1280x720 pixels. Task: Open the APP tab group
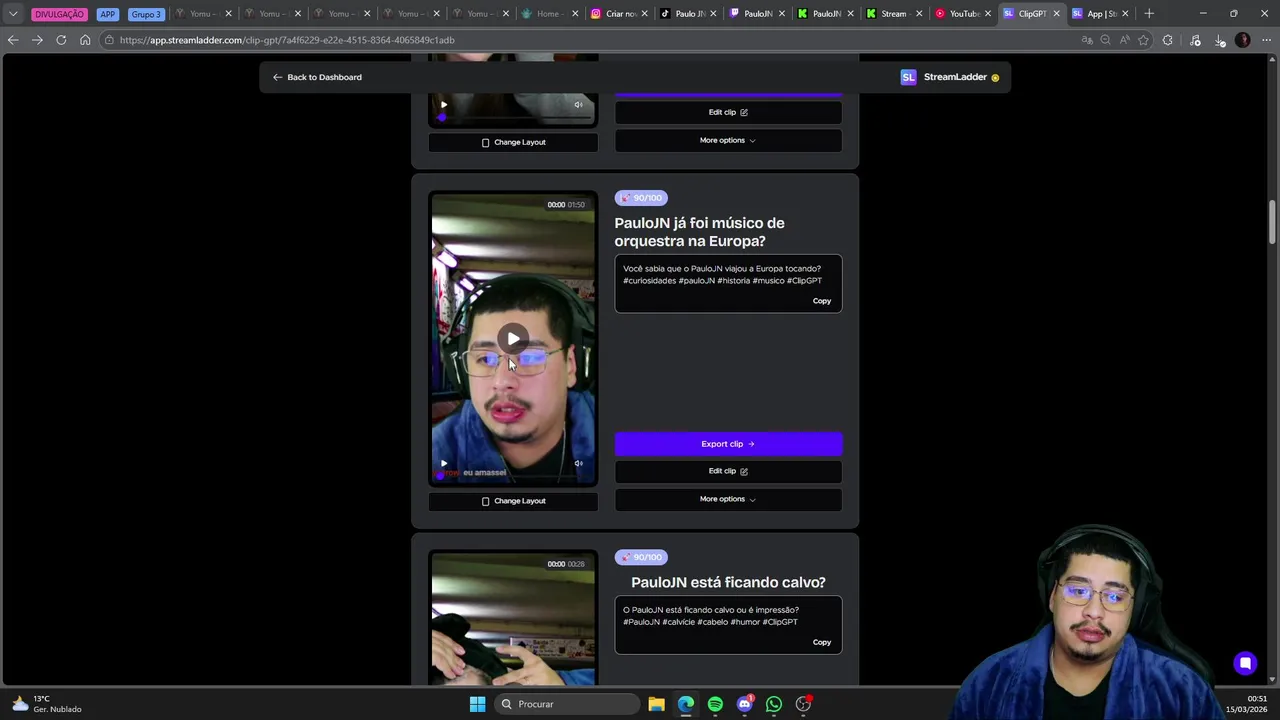coord(108,14)
